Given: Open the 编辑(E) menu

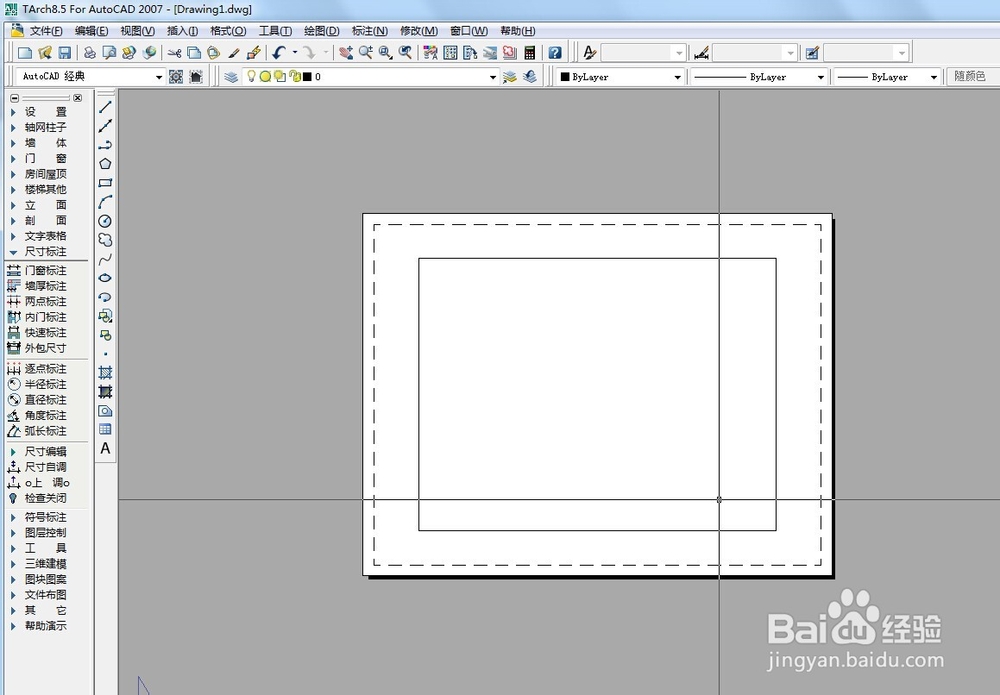Looking at the screenshot, I should tap(91, 31).
